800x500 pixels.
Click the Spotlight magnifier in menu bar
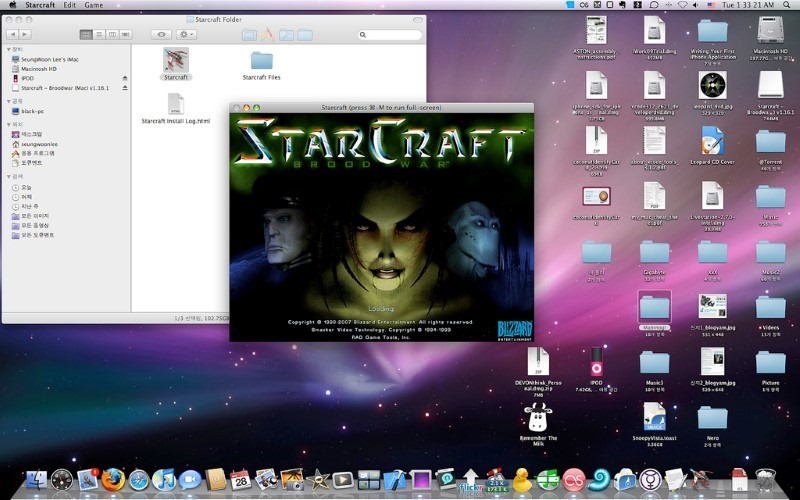[786, 5]
